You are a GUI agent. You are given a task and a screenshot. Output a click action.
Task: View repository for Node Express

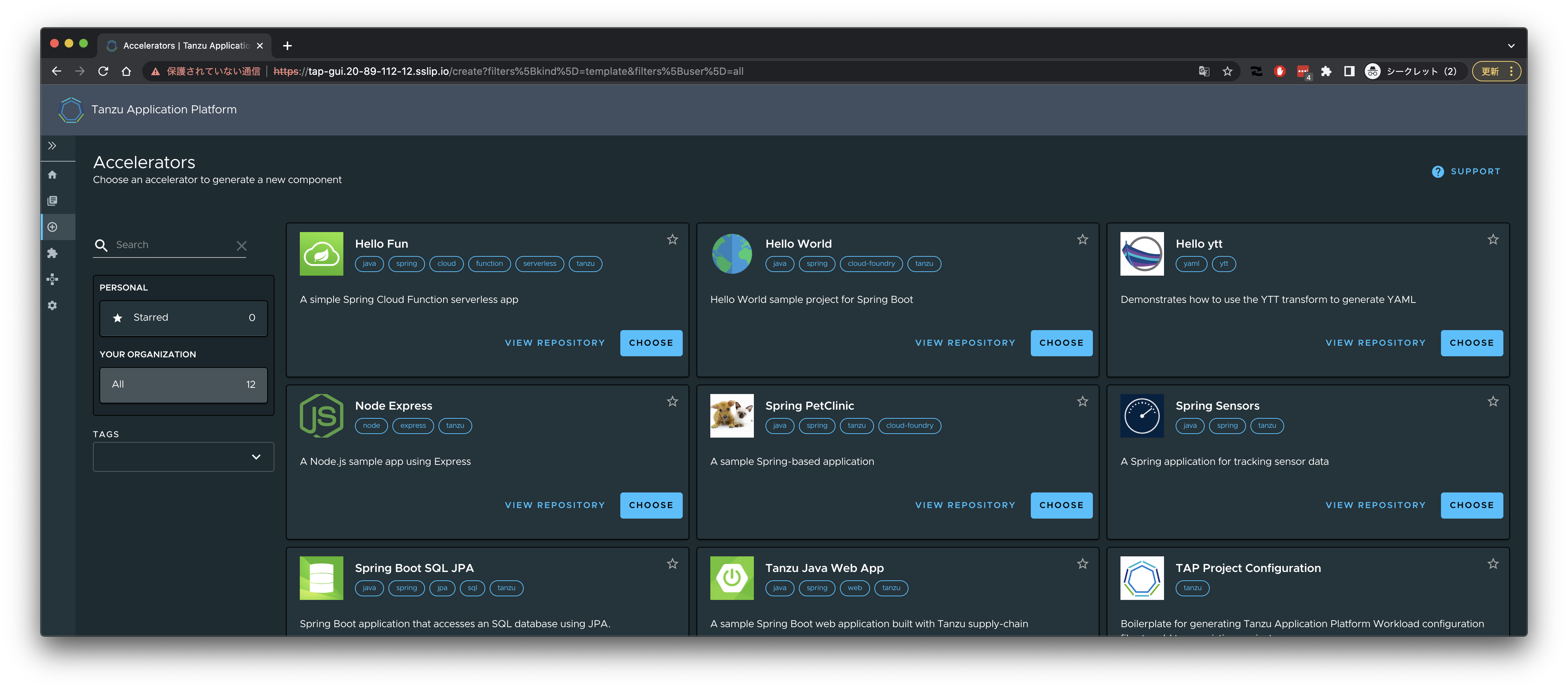pos(555,505)
